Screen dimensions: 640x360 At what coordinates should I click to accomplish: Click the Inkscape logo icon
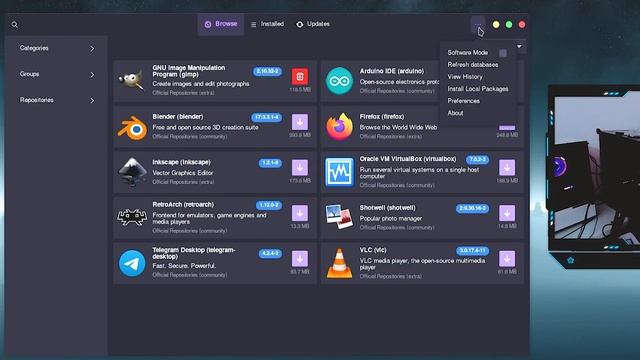point(132,172)
